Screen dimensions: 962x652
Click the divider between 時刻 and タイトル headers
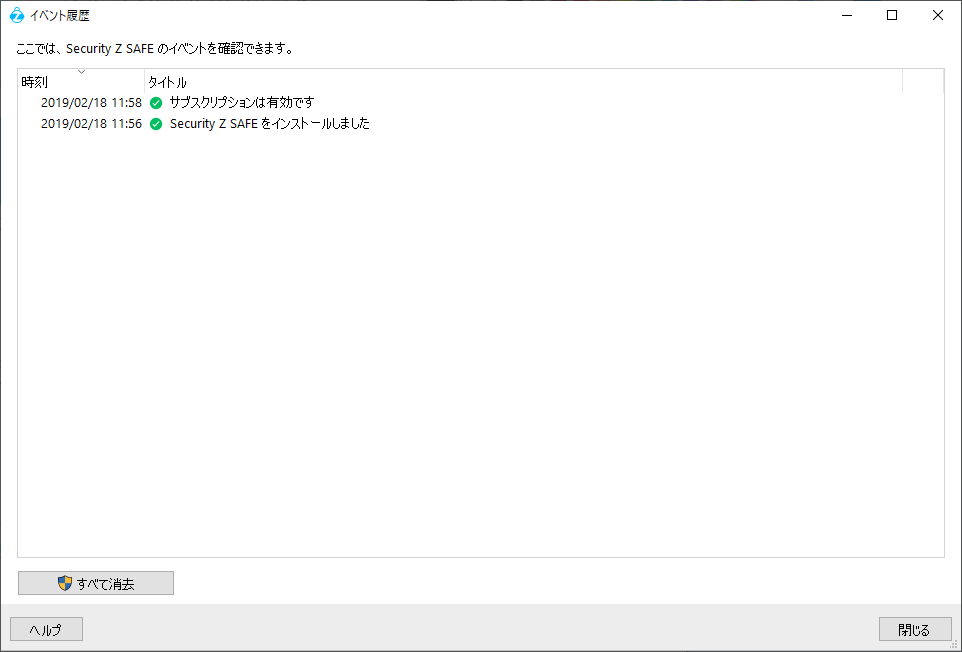[x=144, y=82]
